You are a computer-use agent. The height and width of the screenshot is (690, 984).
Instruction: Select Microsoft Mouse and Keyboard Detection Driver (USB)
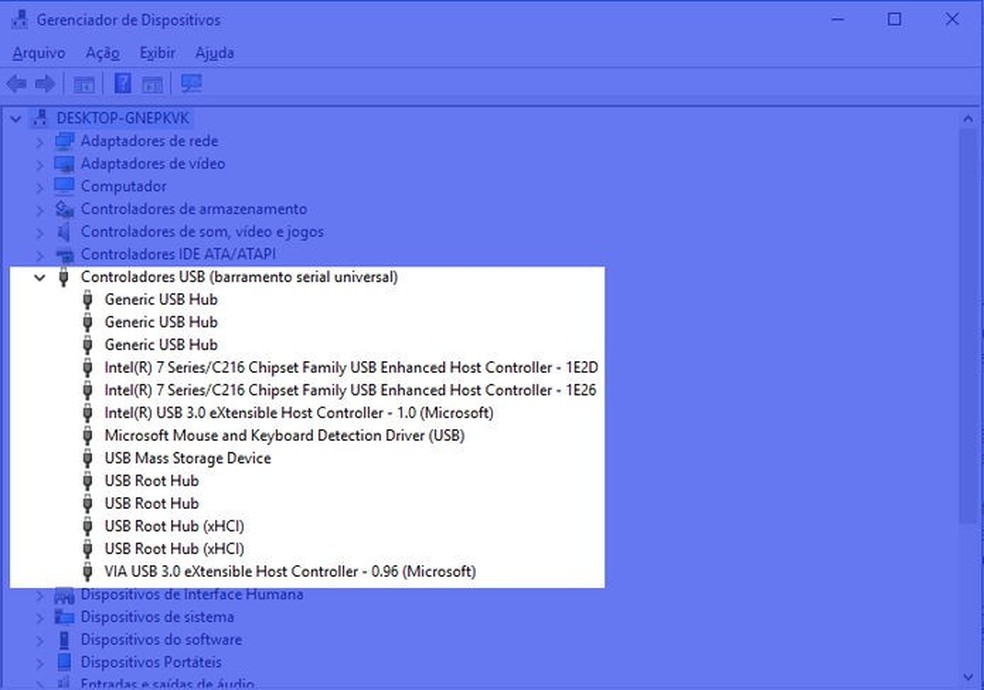[284, 435]
